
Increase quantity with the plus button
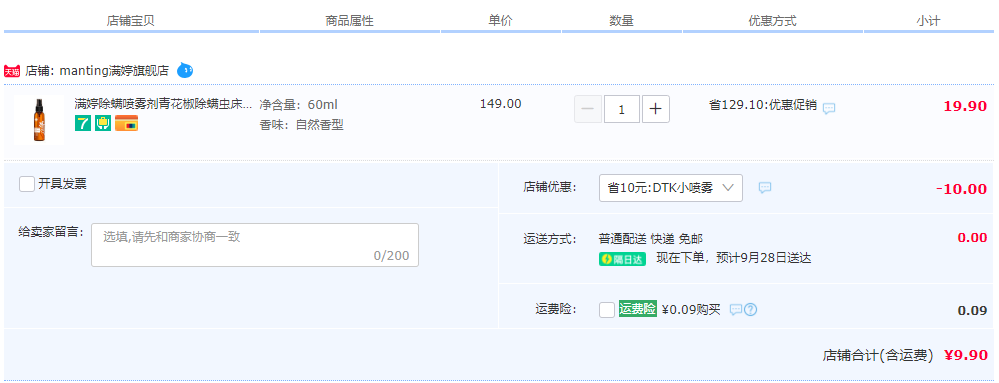(656, 110)
